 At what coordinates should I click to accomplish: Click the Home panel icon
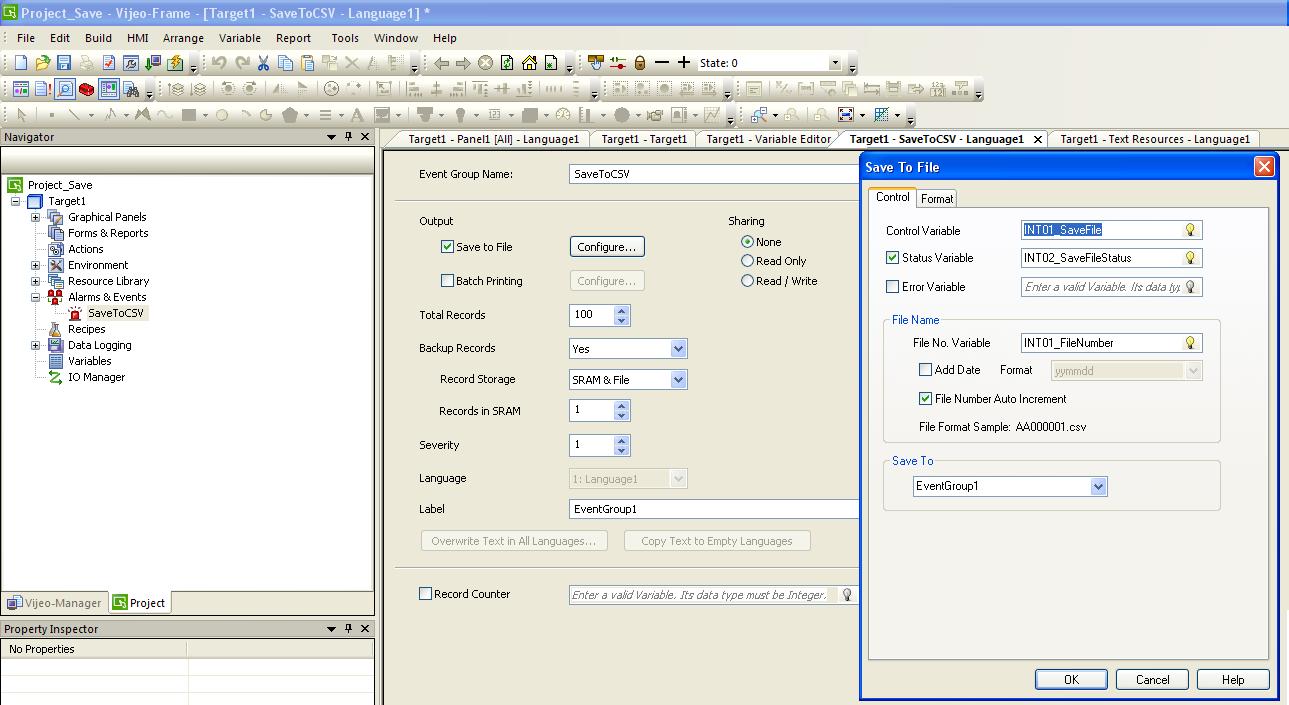pos(529,63)
